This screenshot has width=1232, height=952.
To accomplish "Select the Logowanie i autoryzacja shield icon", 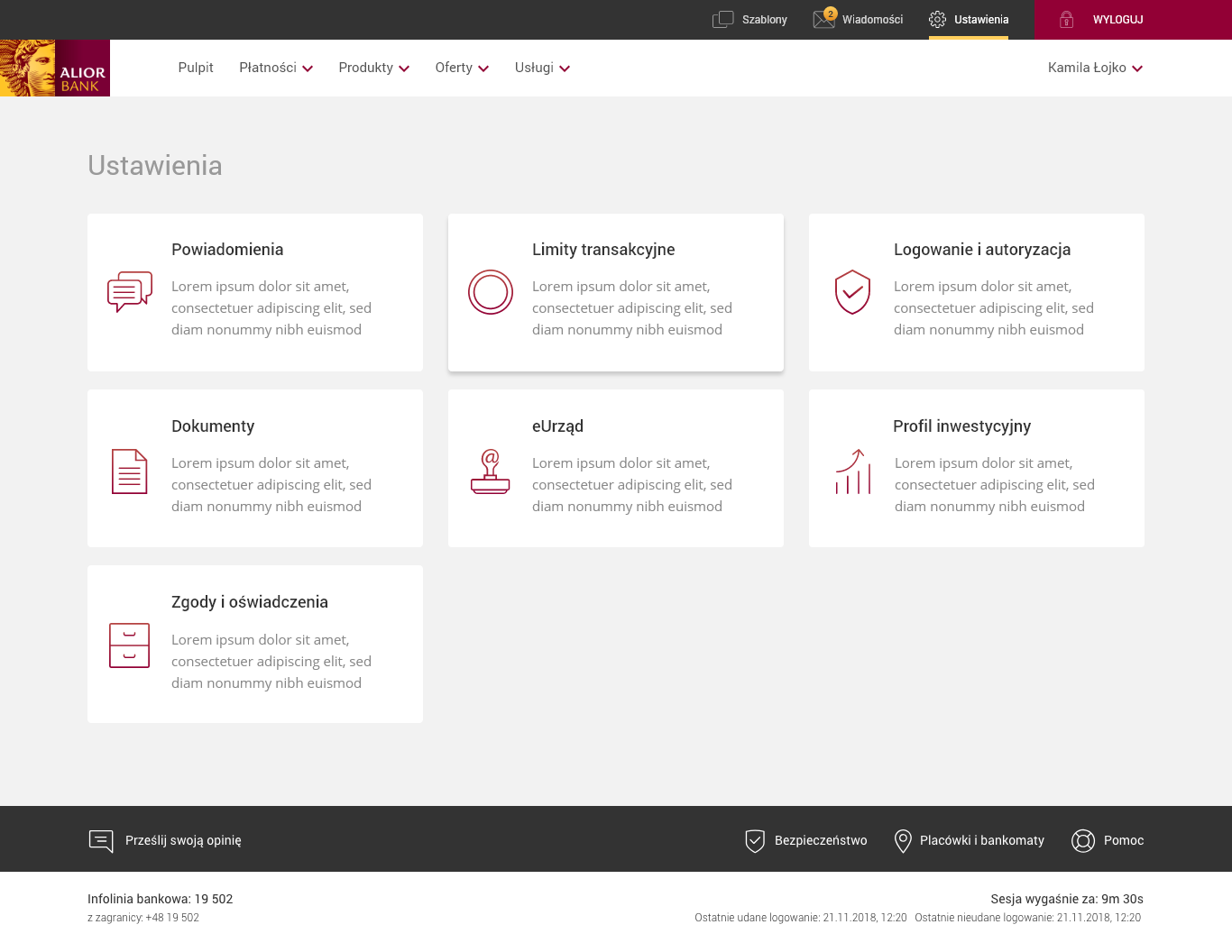I will (852, 292).
